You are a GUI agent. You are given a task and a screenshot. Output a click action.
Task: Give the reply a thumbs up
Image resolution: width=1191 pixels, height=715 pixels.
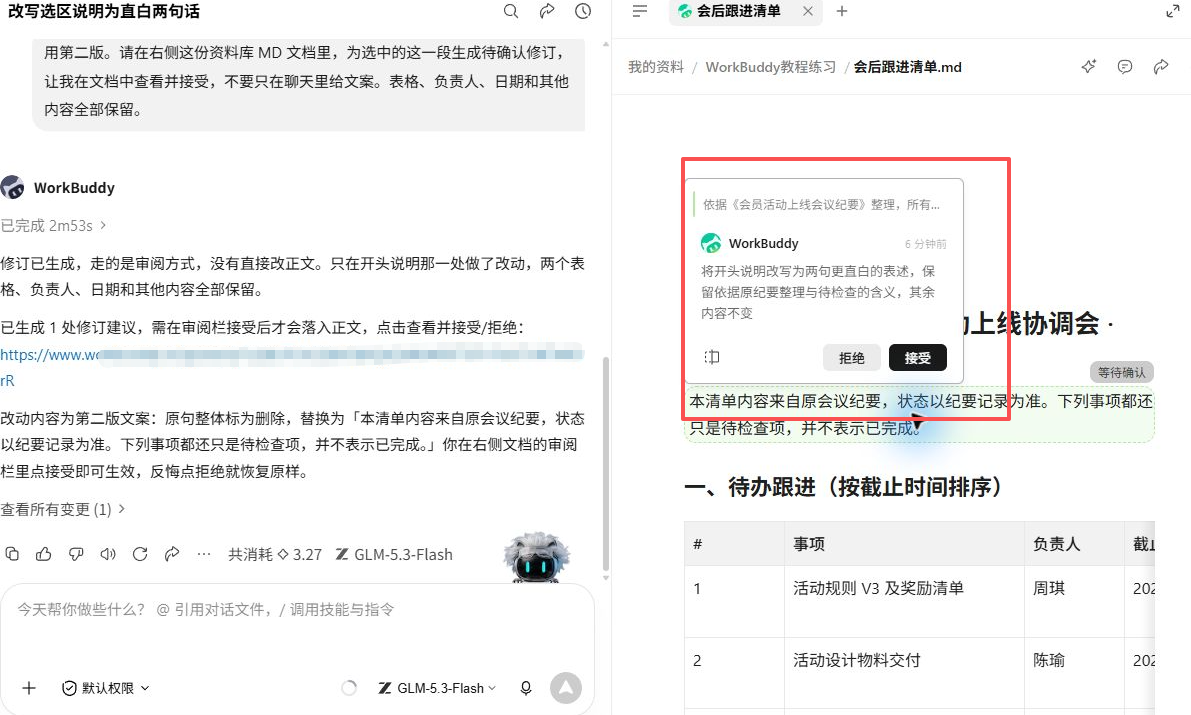44,554
